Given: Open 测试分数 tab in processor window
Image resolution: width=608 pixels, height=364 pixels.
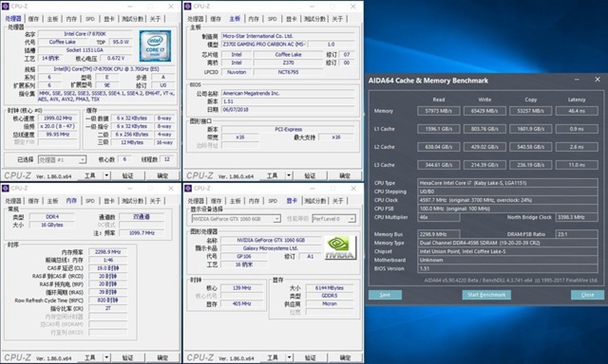Looking at the screenshot, I should click(x=132, y=19).
